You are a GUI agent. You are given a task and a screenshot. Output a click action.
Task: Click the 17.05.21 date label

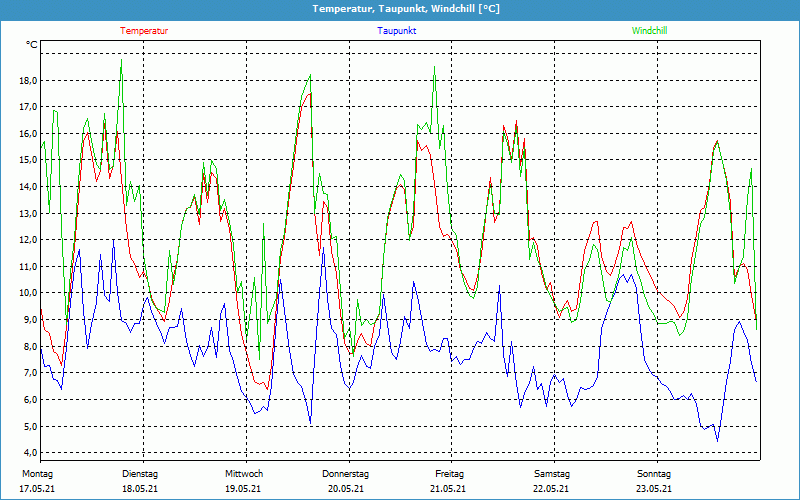pyautogui.click(x=37, y=489)
